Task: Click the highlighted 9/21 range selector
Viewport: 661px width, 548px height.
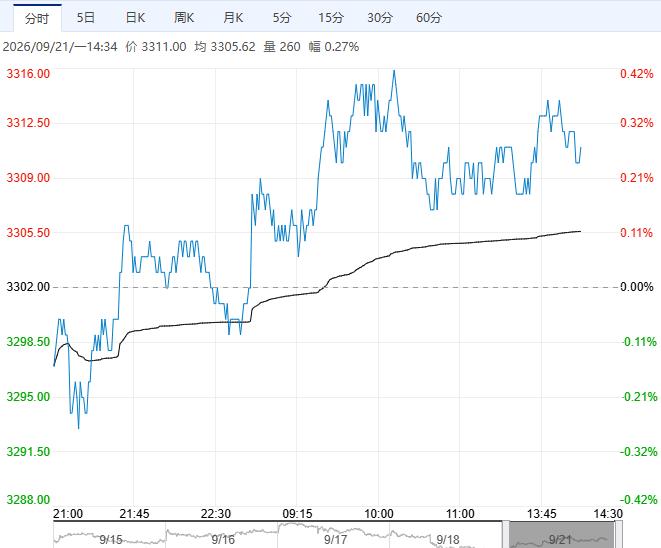Action: click(562, 535)
